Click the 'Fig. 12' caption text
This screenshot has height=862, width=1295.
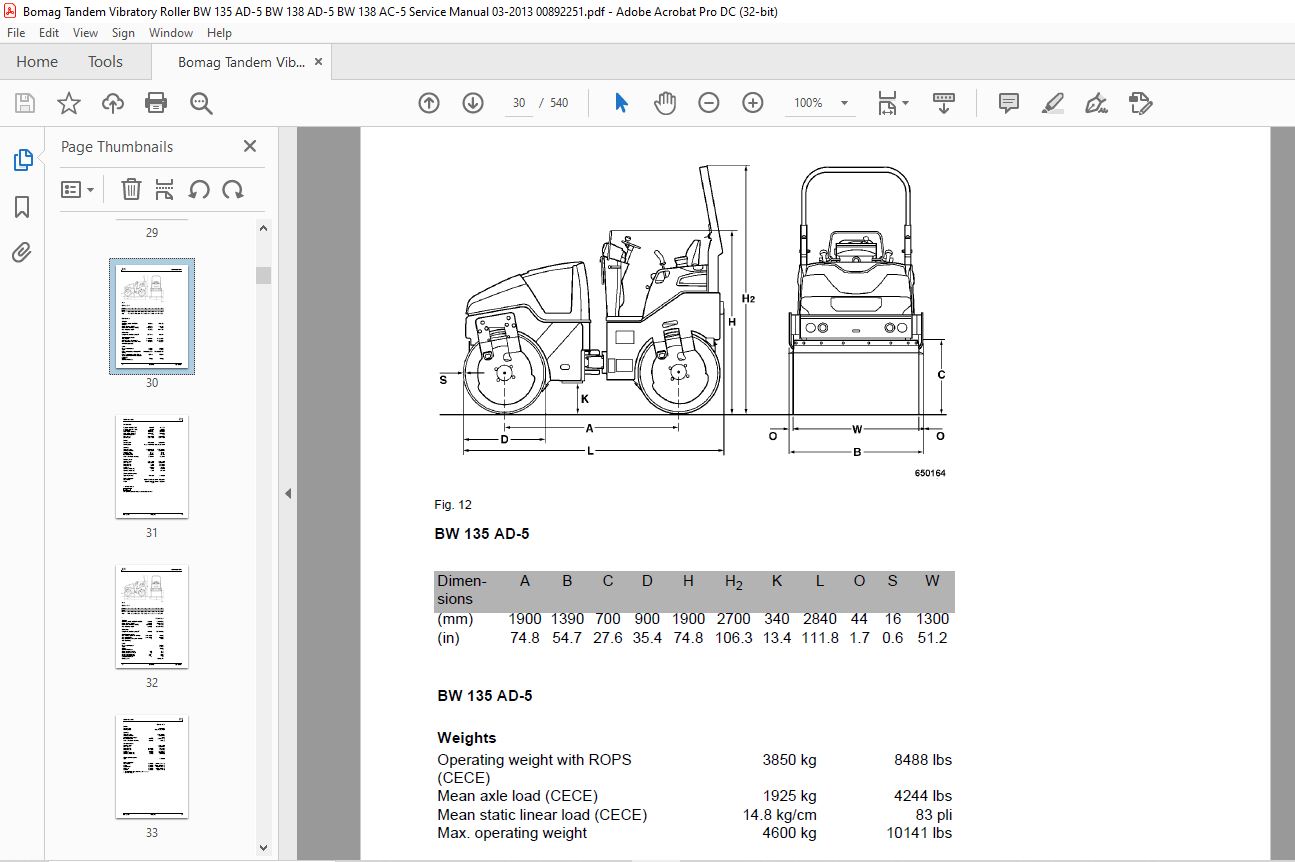pos(453,504)
